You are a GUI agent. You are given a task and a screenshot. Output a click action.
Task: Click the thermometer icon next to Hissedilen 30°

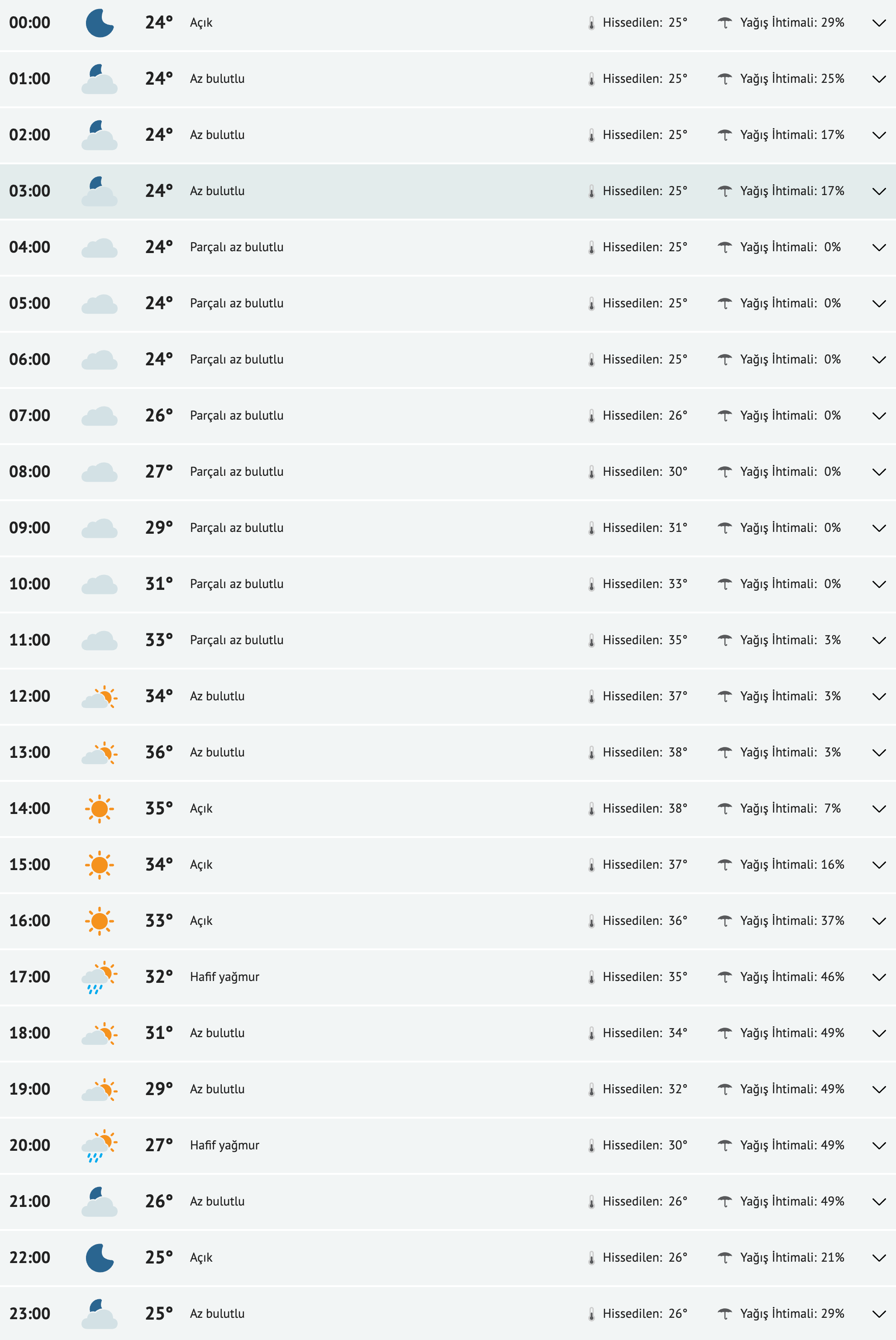pos(591,472)
